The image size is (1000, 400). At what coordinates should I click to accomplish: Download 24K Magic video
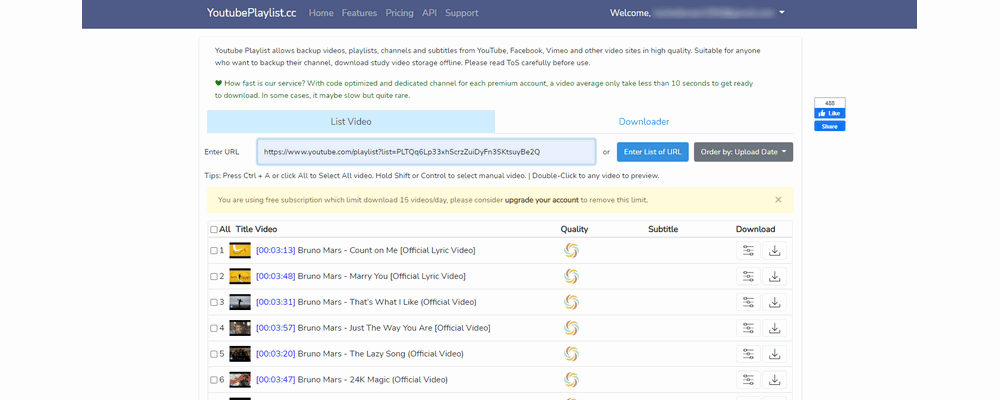pyautogui.click(x=774, y=380)
